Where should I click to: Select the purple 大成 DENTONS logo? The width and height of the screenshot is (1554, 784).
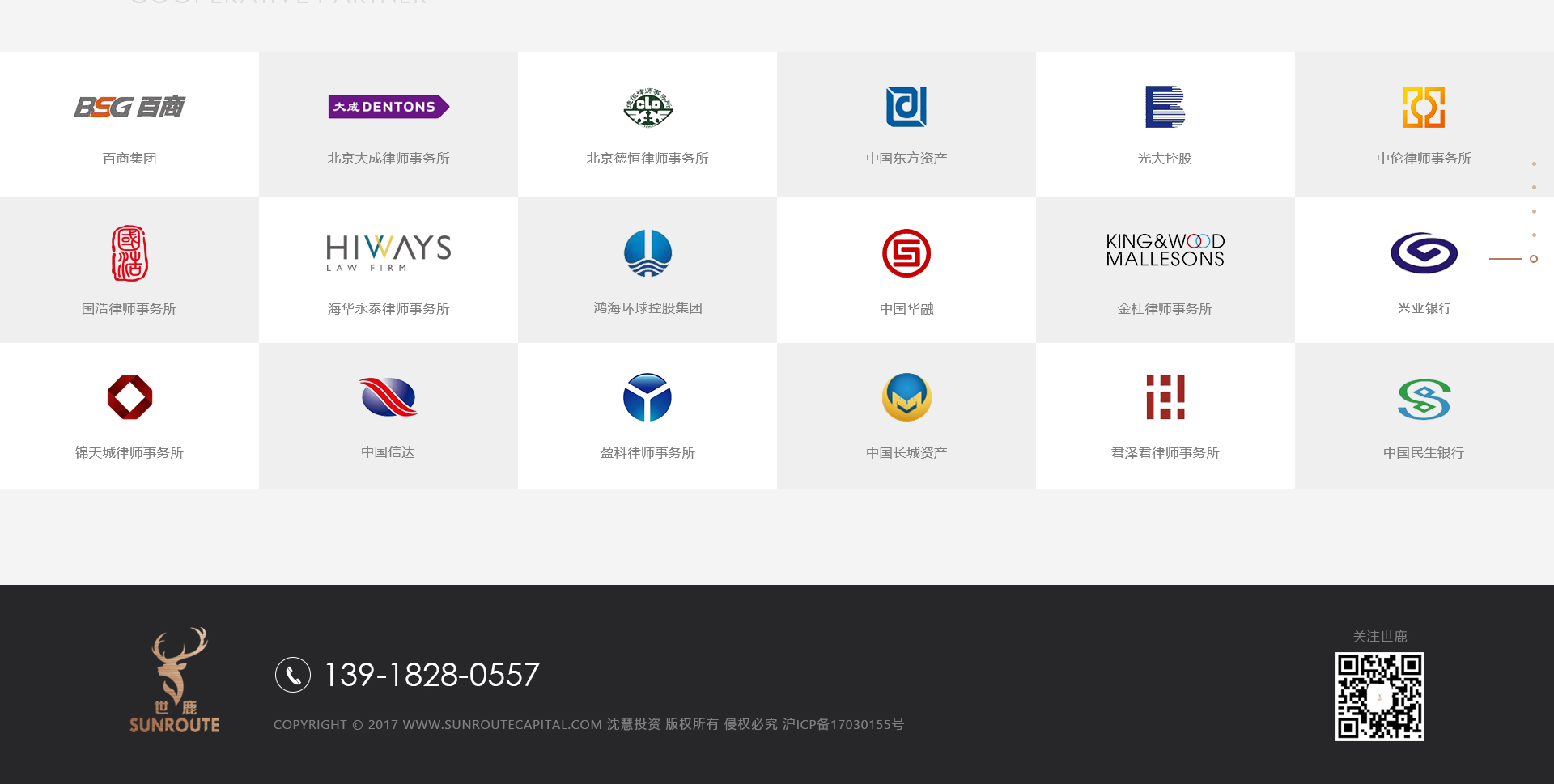(388, 107)
